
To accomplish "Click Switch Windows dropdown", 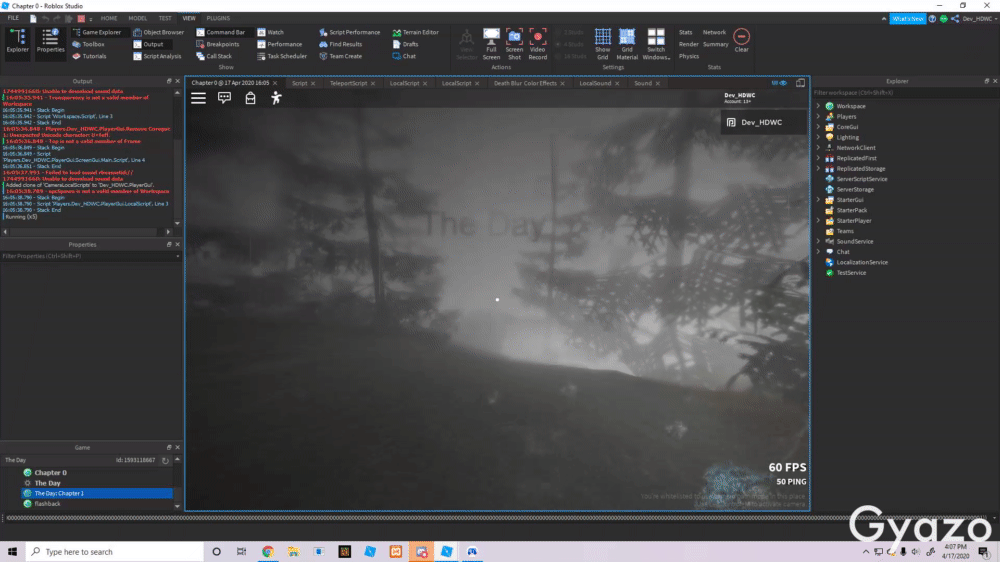I will click(656, 44).
